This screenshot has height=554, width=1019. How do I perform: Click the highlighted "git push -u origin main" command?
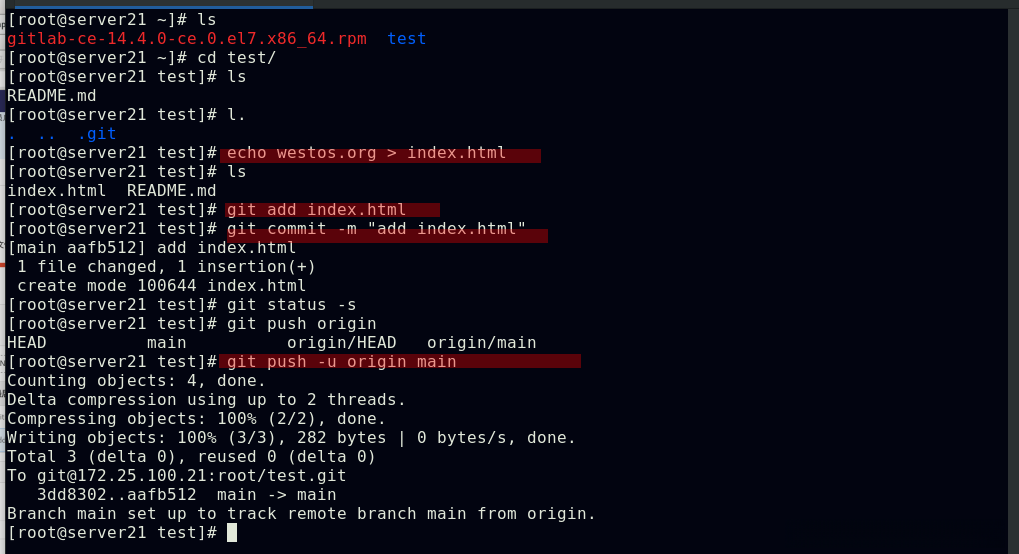click(341, 361)
